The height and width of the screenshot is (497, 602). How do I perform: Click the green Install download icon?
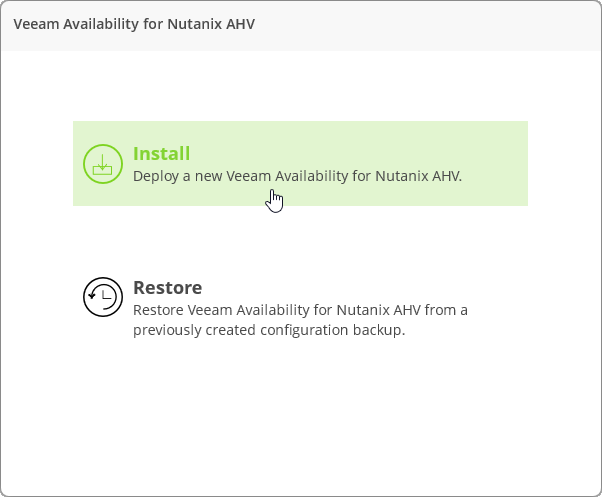click(x=102, y=164)
